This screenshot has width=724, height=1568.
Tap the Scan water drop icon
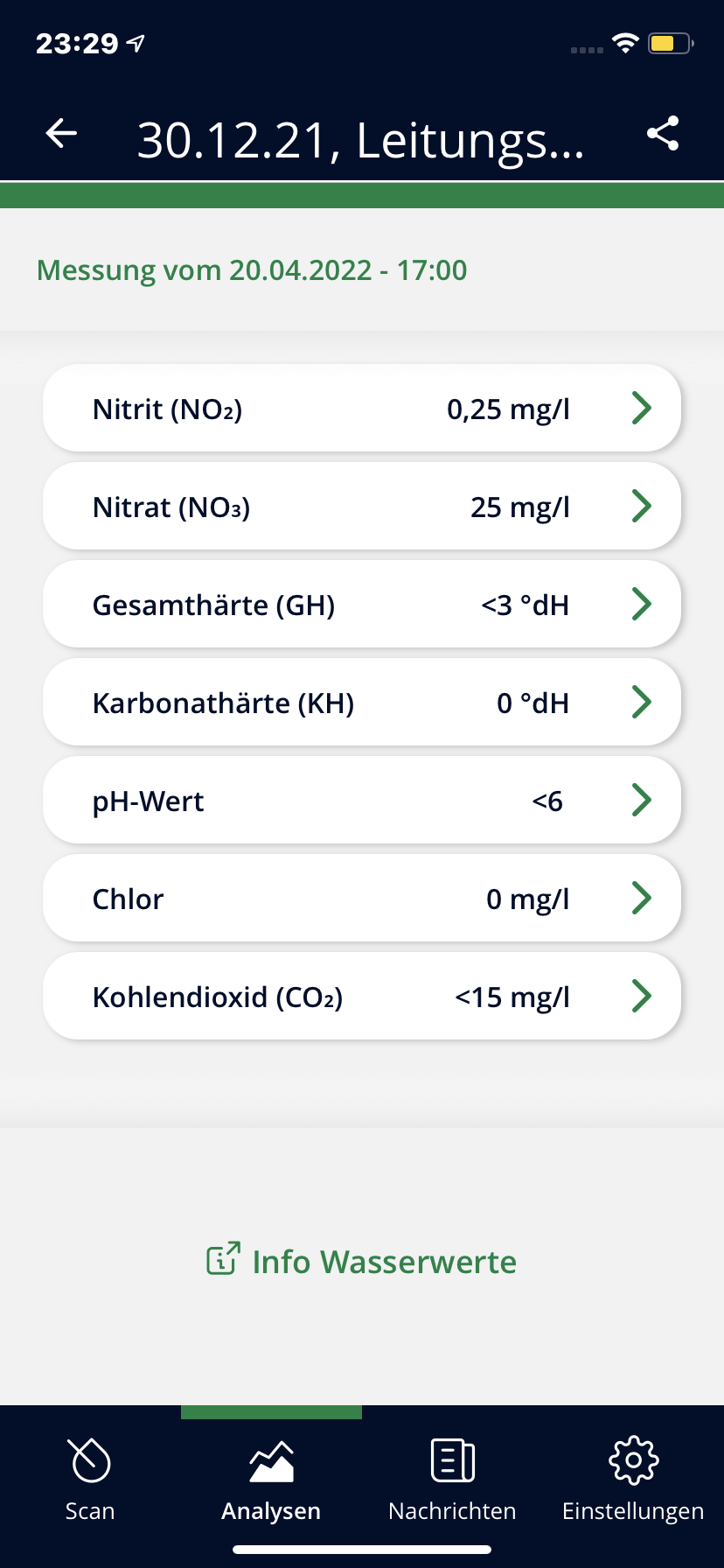click(90, 1460)
